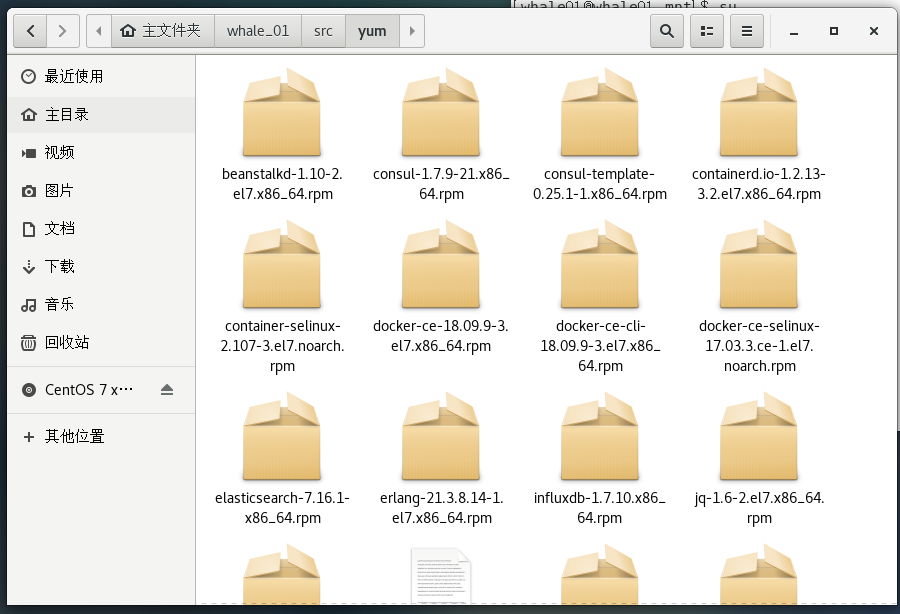The height and width of the screenshot is (614, 900).
Task: Go forward with the right arrow button
Action: pos(63,31)
